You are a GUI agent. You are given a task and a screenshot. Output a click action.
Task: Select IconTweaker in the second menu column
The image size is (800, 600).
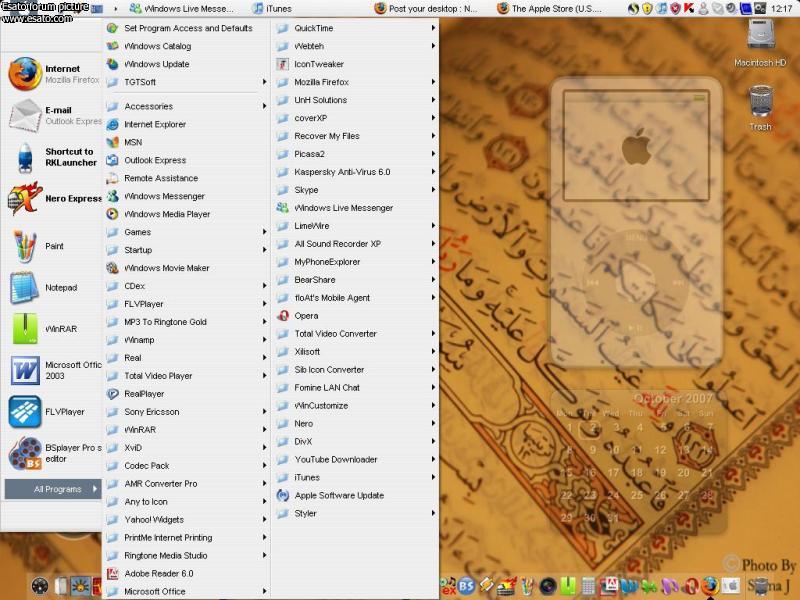[356, 64]
